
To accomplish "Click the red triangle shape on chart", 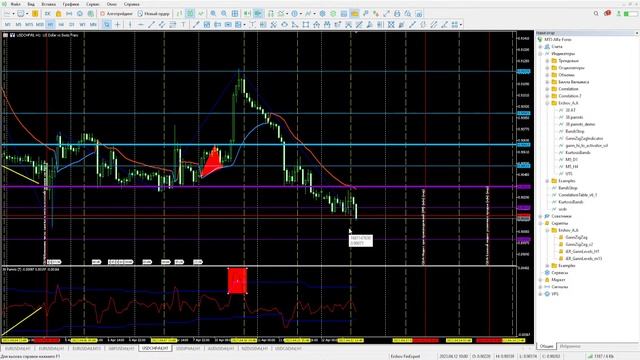I will point(212,162).
